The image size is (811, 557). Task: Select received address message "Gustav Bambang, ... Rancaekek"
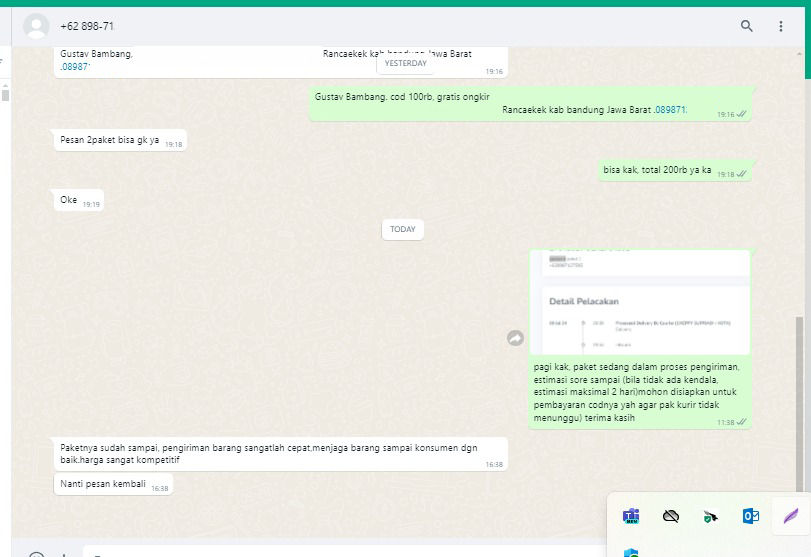280,62
